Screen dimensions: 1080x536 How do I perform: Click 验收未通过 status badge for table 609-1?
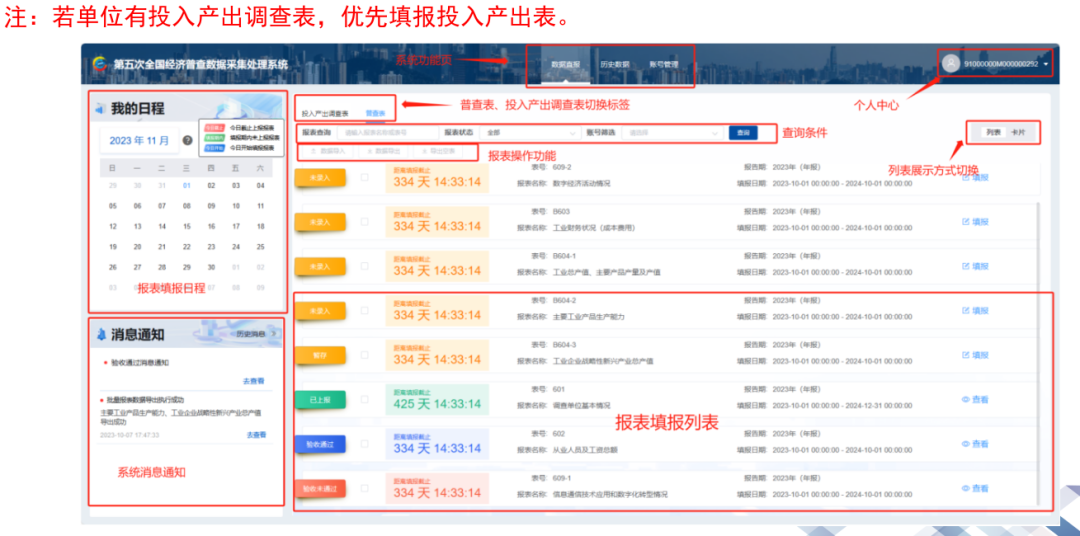(x=319, y=488)
